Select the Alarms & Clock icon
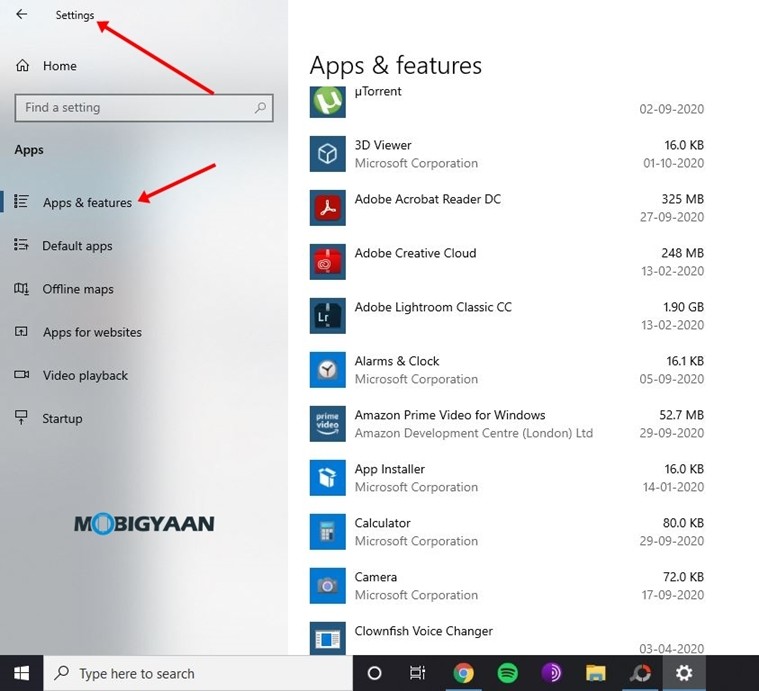759x691 pixels. tap(328, 370)
